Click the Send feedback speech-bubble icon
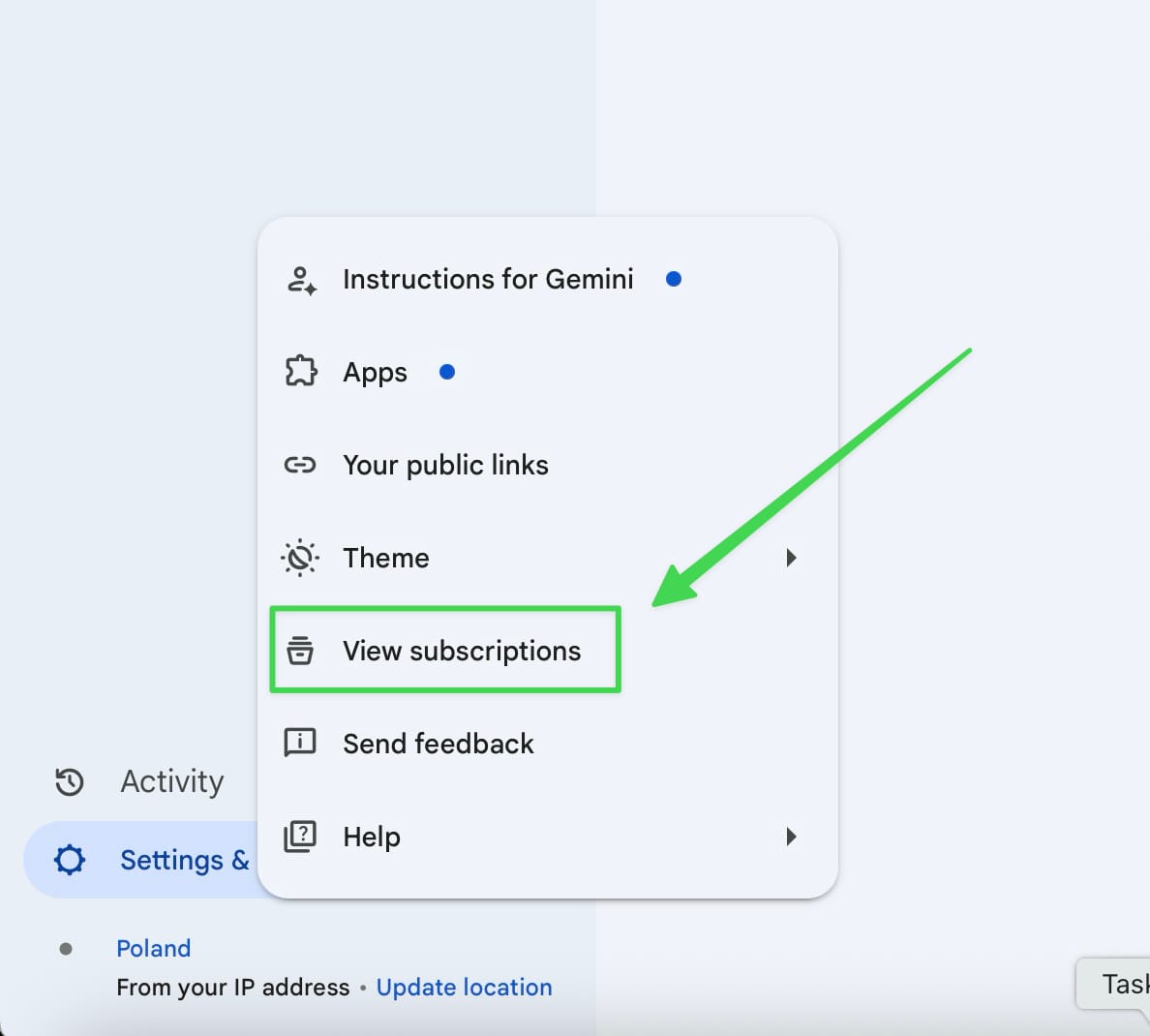 (x=301, y=744)
